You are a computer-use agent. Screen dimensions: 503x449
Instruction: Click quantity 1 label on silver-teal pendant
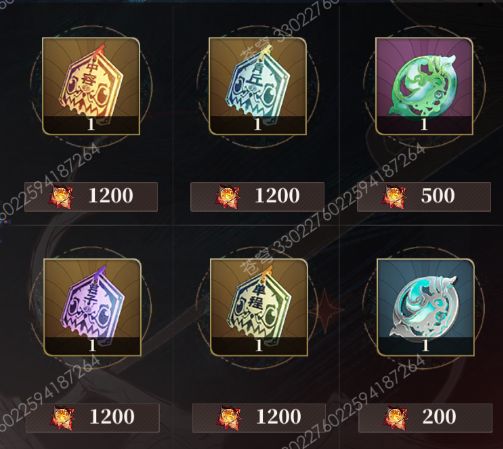425,346
